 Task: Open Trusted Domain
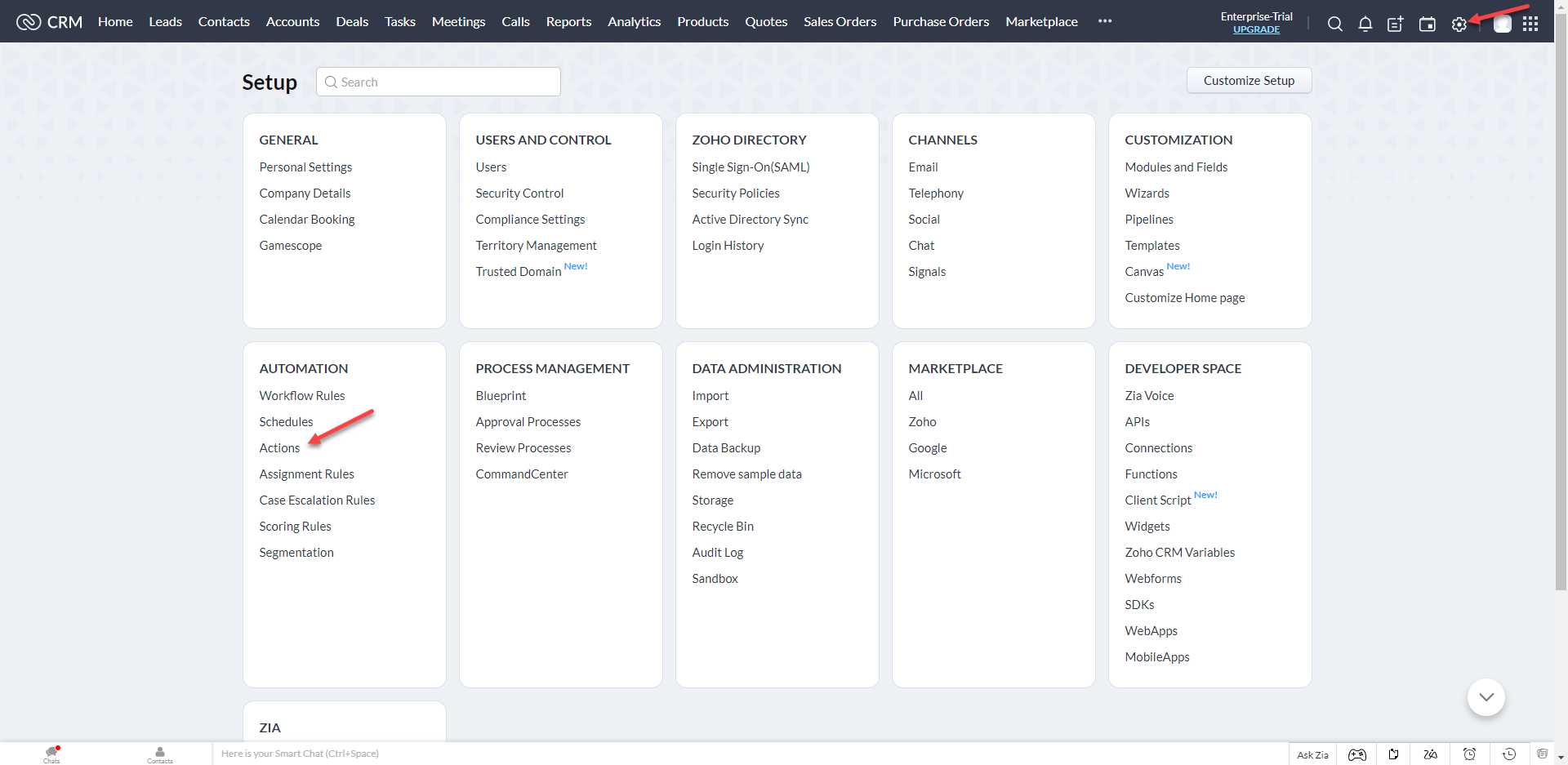518,271
